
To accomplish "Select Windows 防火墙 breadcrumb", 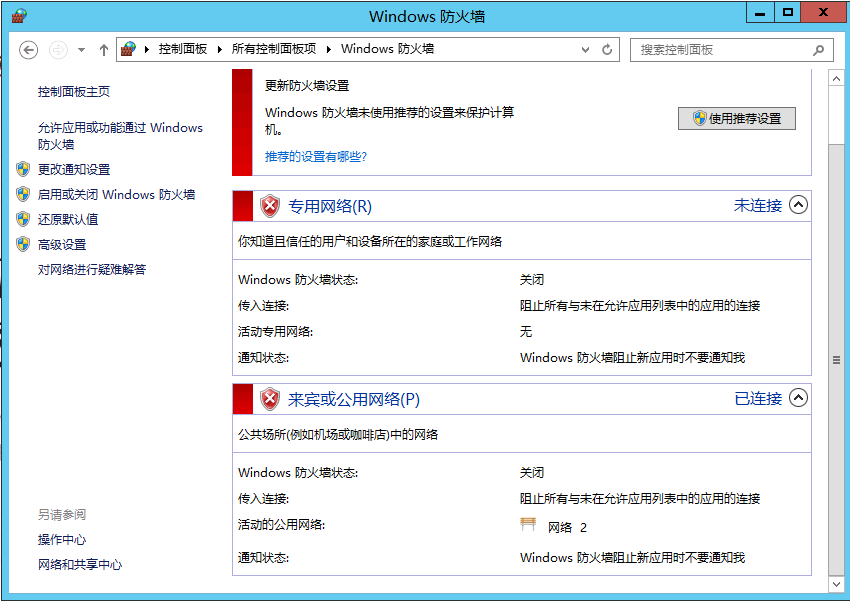I will pyautogui.click(x=387, y=49).
